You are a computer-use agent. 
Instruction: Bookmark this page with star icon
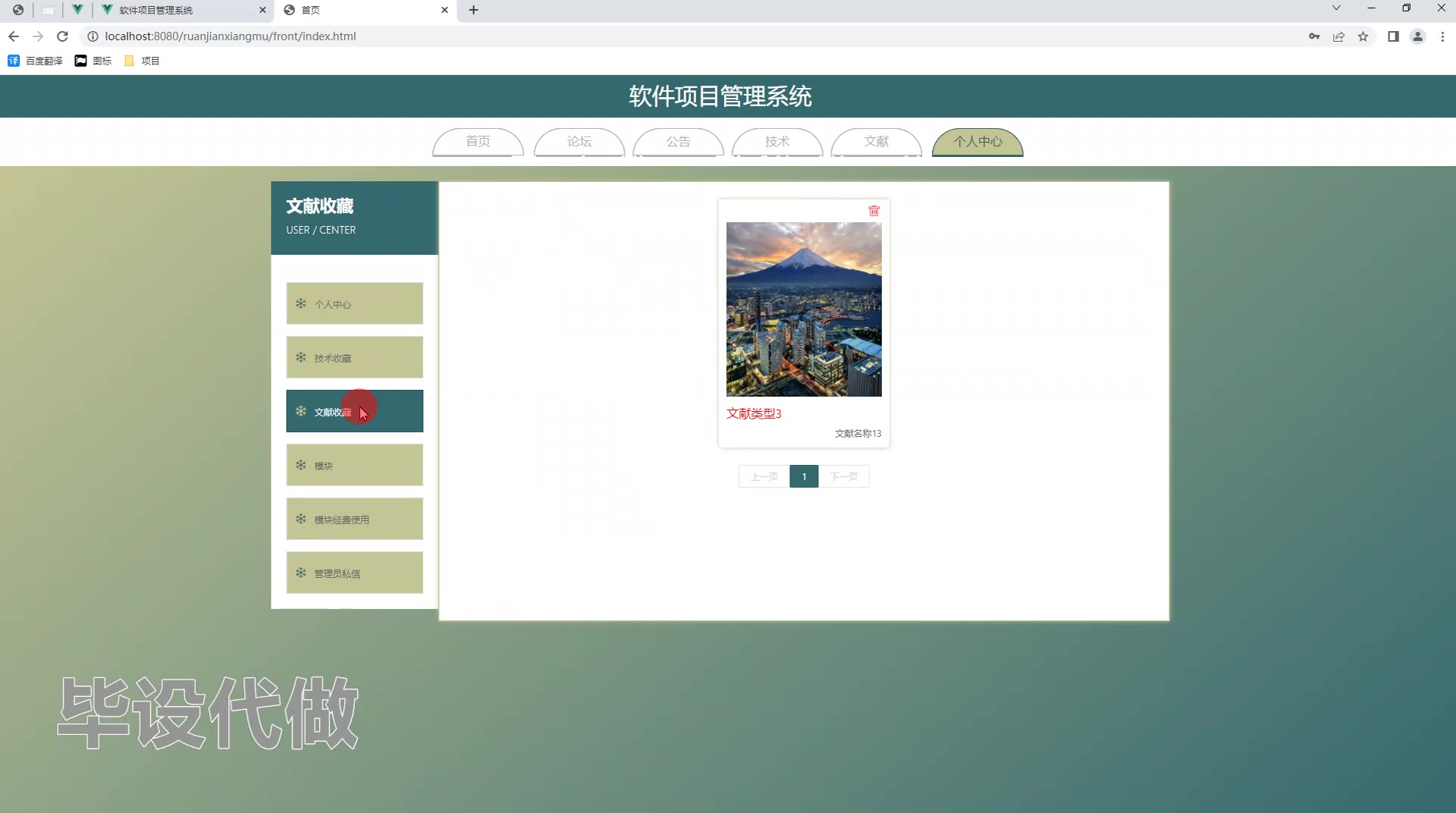1363,36
